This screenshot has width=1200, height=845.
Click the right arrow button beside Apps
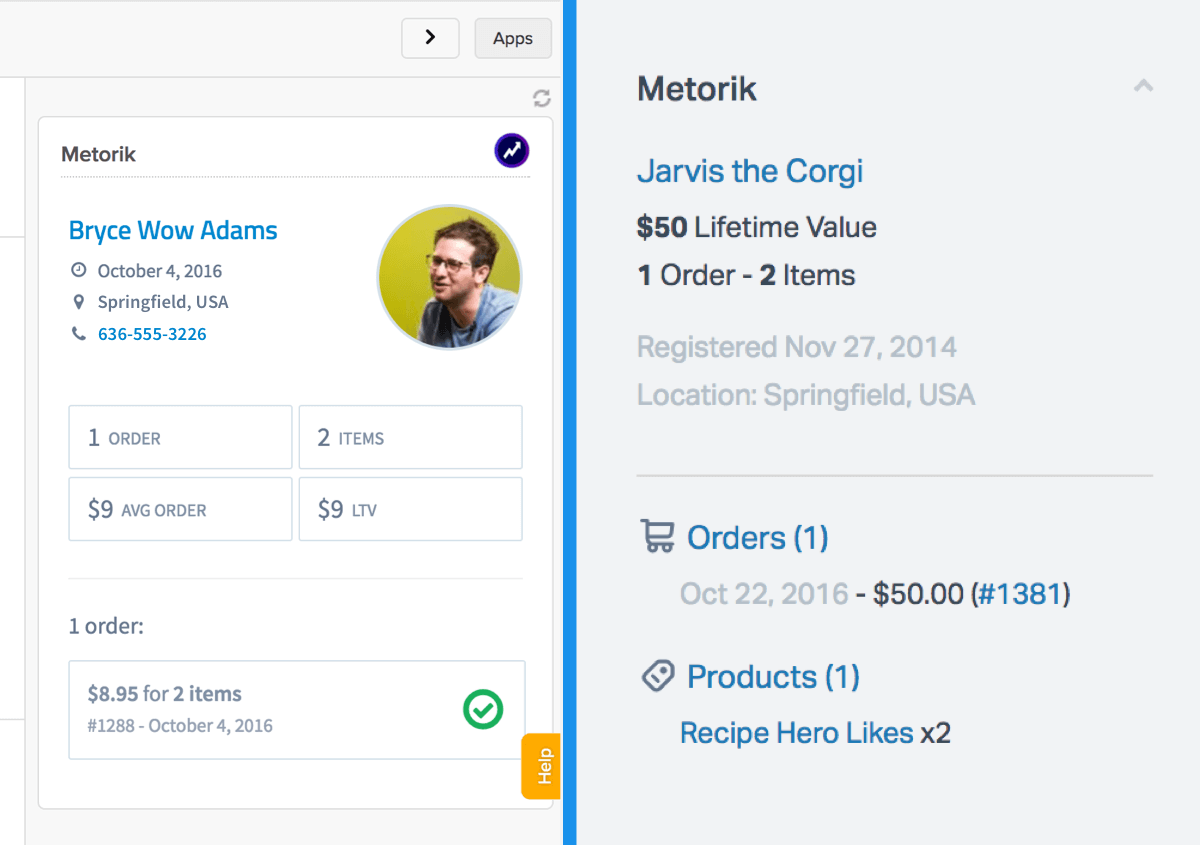tap(430, 38)
